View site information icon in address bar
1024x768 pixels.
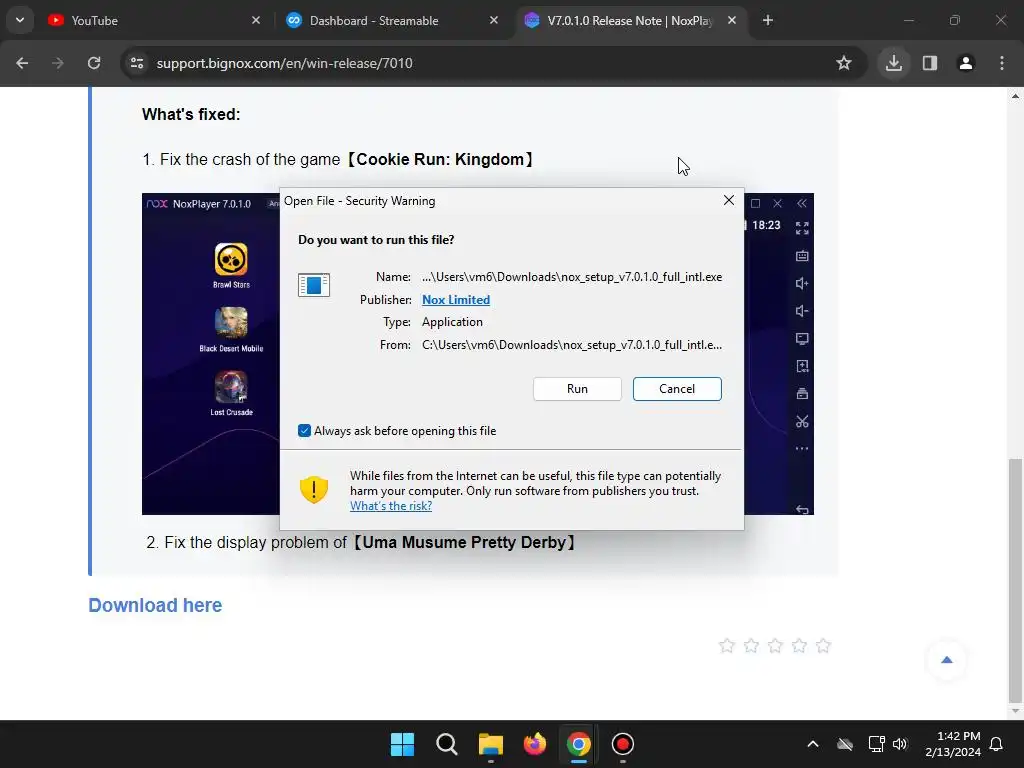point(137,63)
